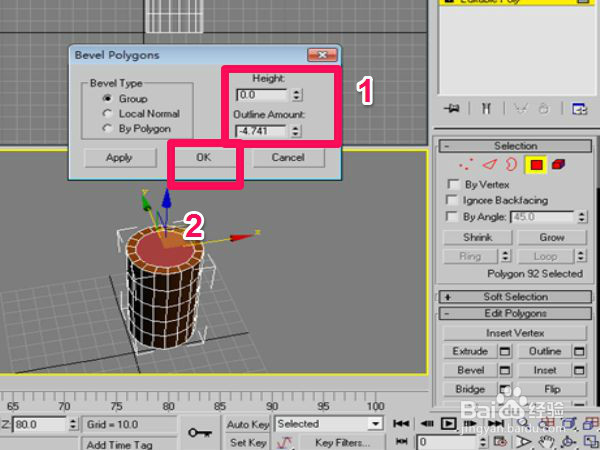Click Loop spinner arrows

[580, 256]
